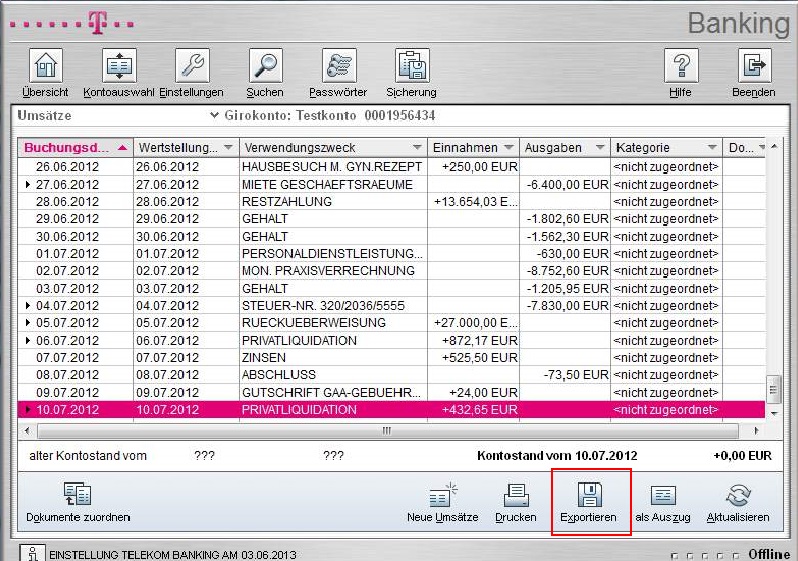Expand the selected 10.07.2012 row

(x=27, y=409)
